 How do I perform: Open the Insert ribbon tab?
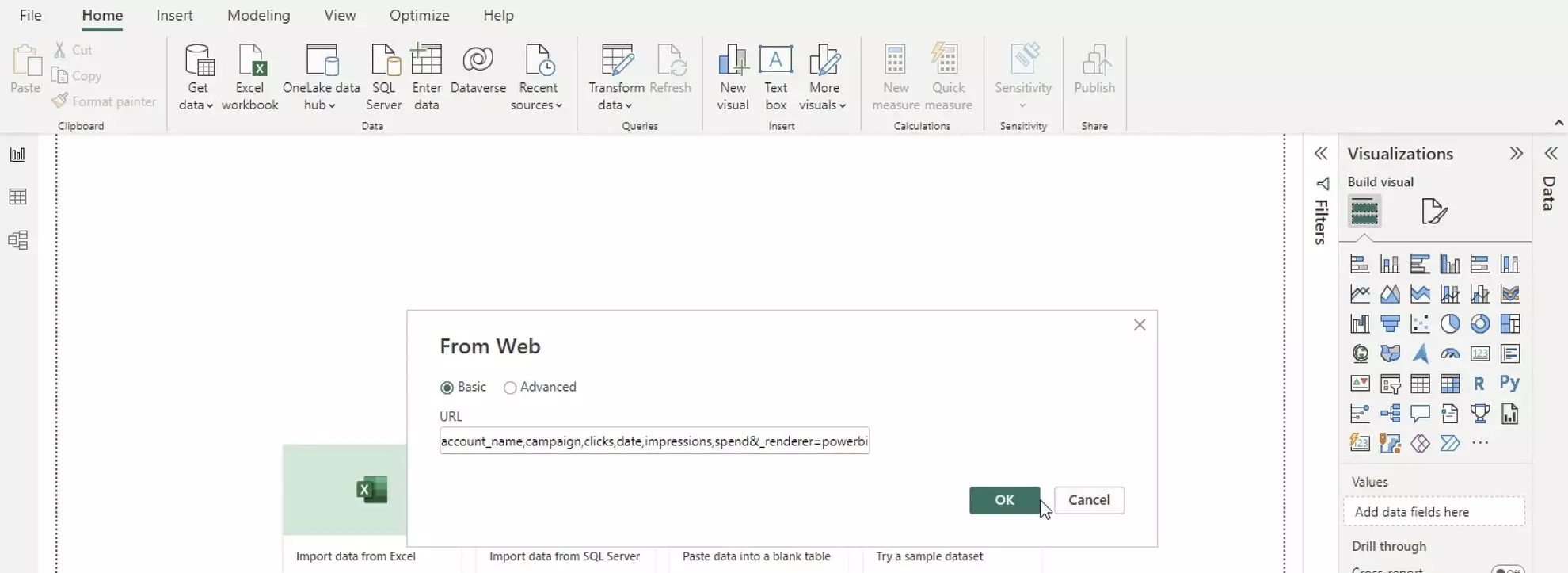tap(174, 15)
